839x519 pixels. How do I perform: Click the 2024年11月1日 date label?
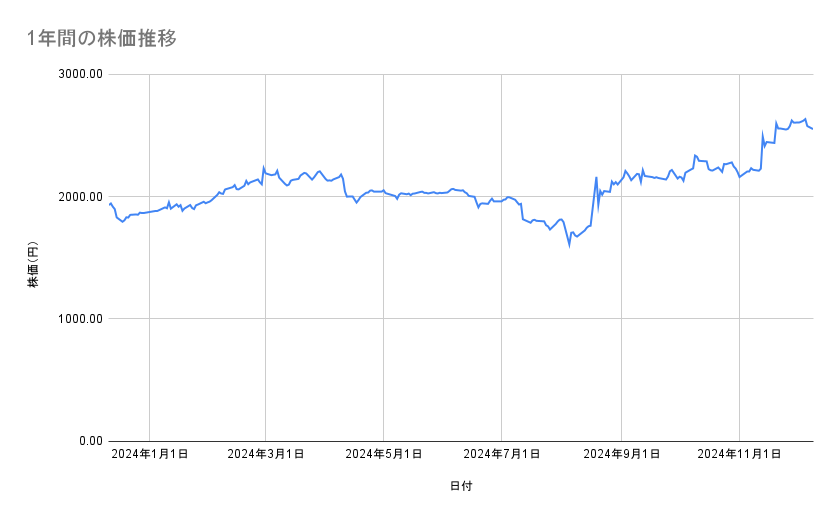pos(739,455)
